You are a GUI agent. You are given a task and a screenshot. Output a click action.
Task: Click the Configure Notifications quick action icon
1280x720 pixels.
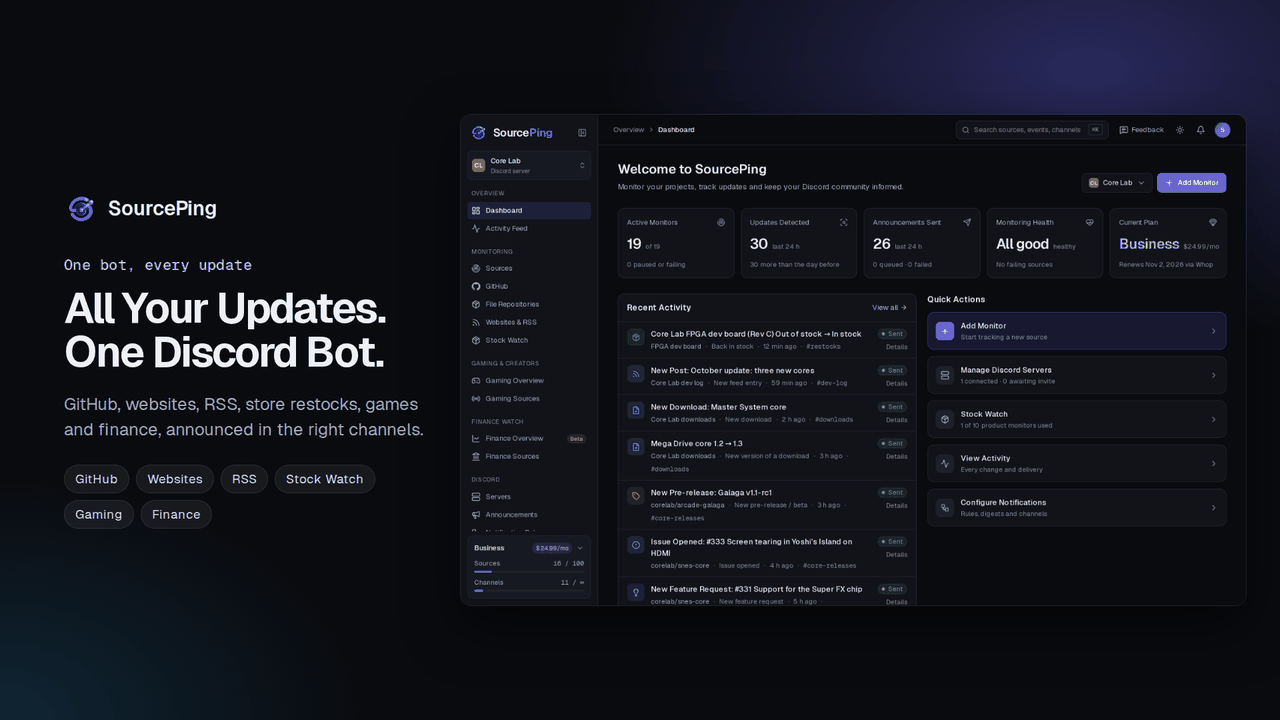(945, 508)
